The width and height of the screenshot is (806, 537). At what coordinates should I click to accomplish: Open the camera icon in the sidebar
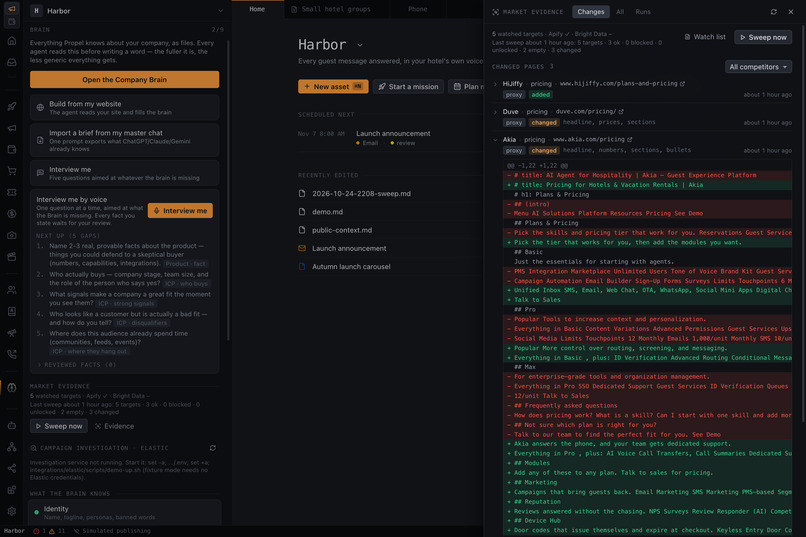point(12,235)
